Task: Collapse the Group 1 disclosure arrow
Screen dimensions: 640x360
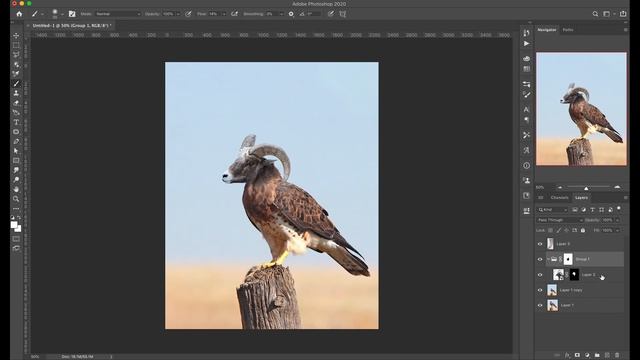Action: (x=548, y=259)
